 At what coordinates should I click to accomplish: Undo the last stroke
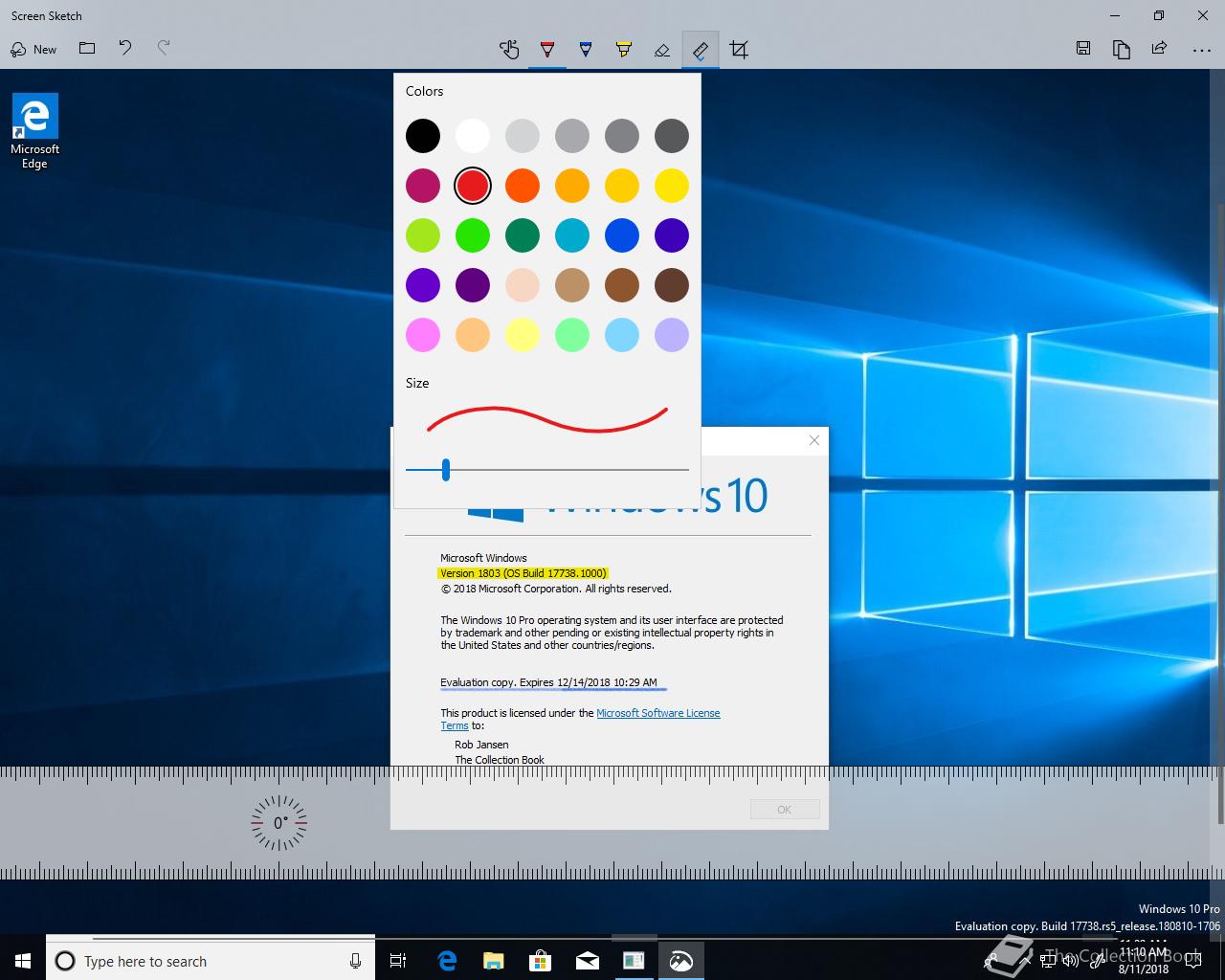tap(125, 49)
